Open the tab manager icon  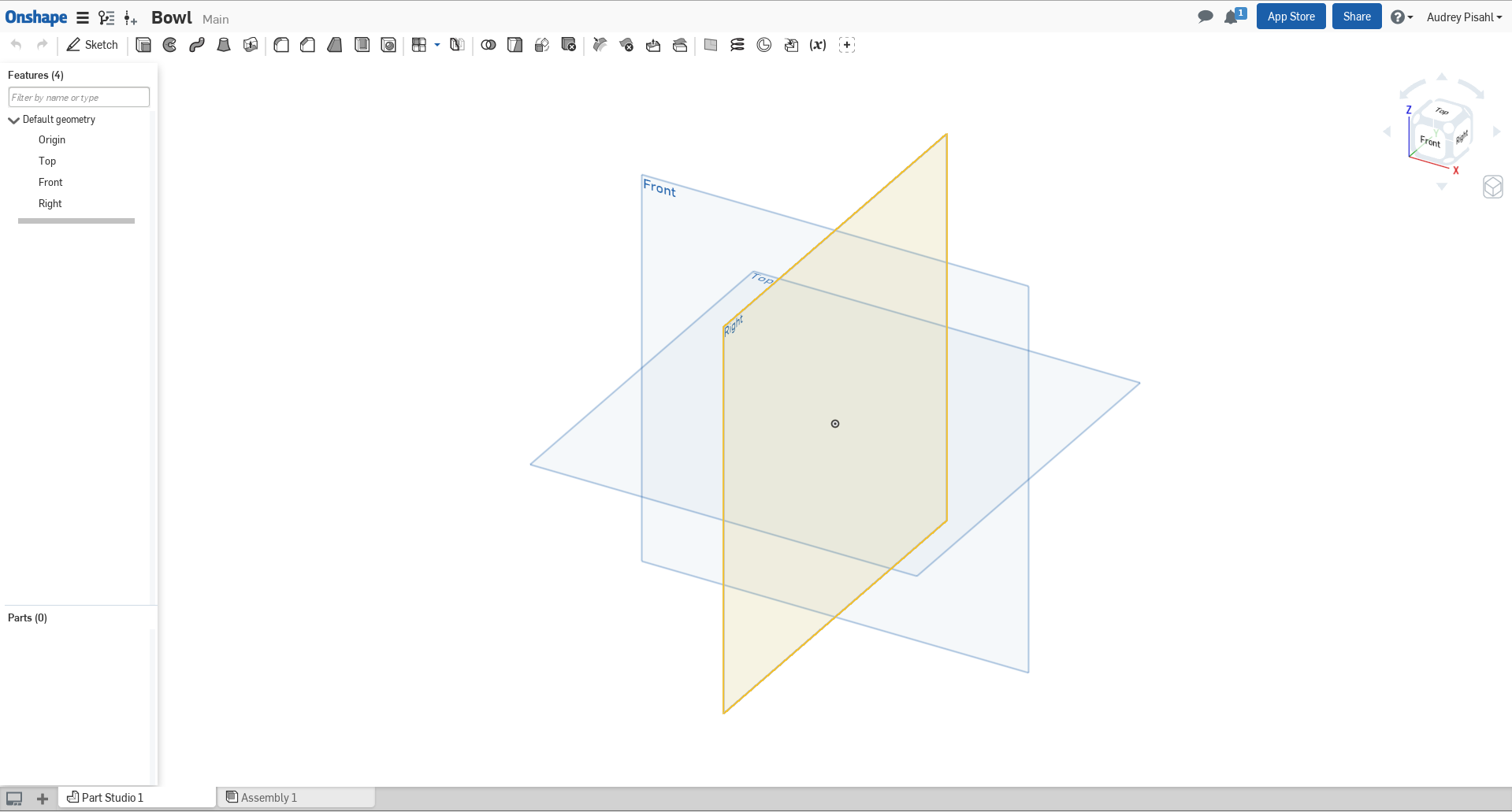tap(14, 799)
